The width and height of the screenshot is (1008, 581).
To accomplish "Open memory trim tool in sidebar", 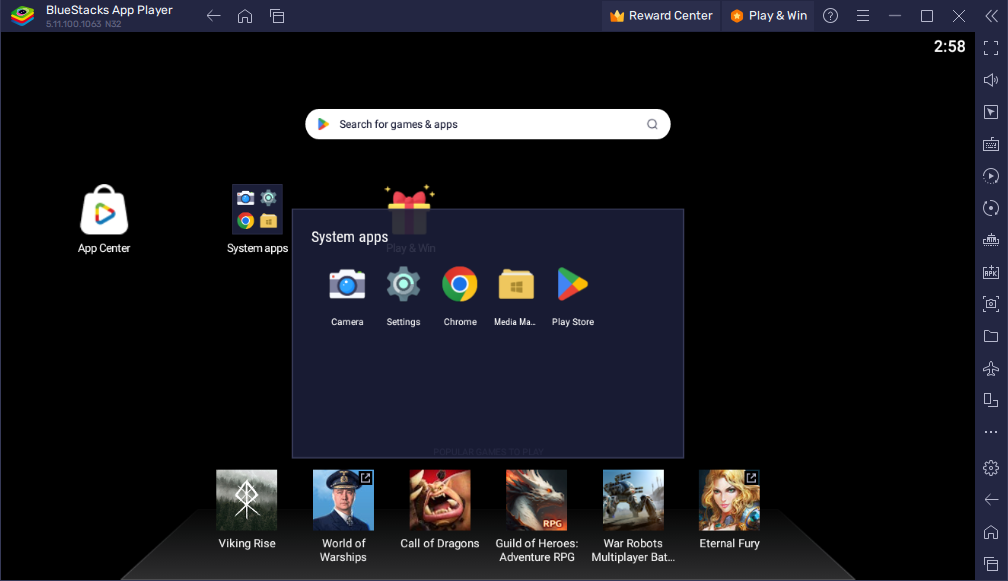I will 991,240.
